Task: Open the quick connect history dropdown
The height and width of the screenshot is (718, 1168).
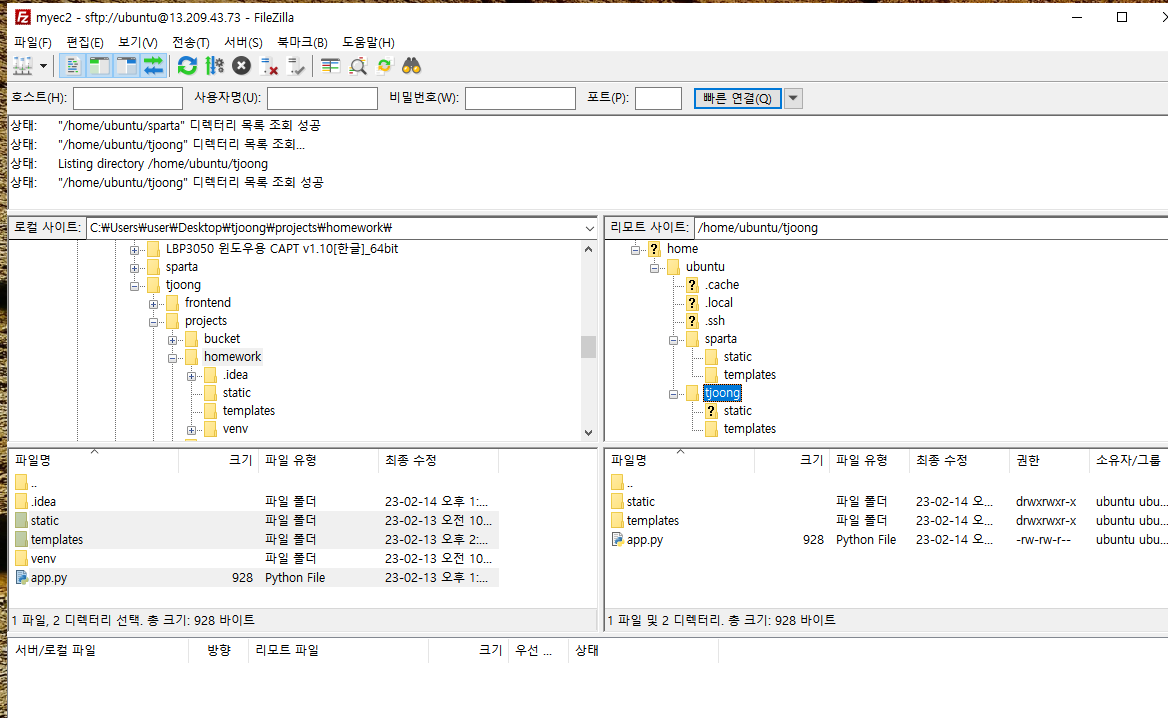Action: 793,98
